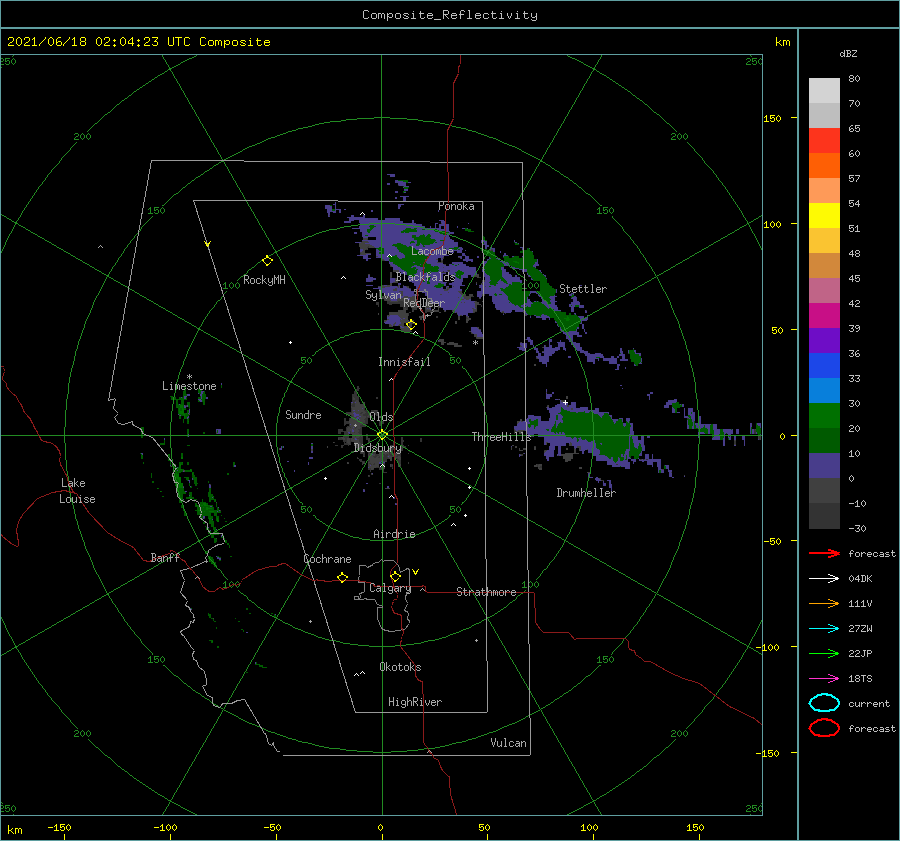Click the ThreeHills town label

(x=502, y=437)
